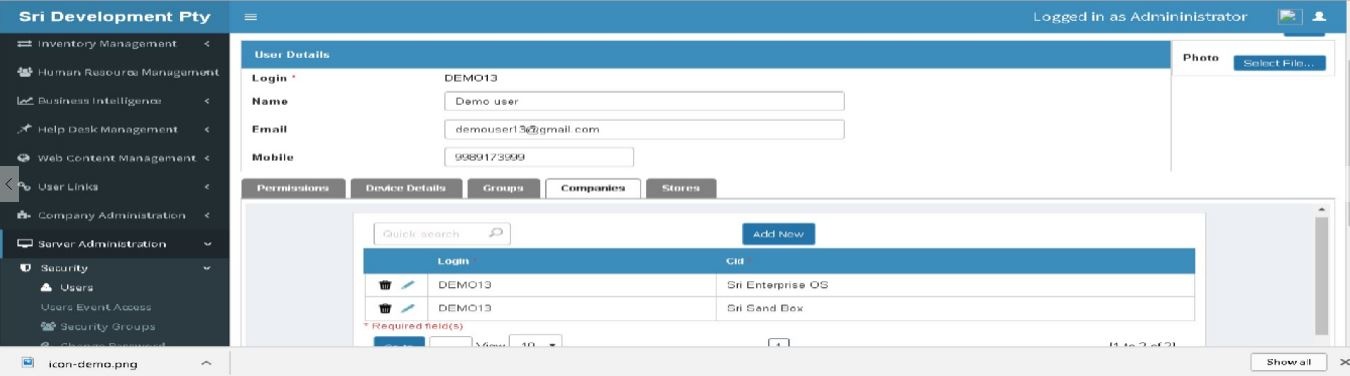
Task: Click DEMO13 login in Sri Enterprise OS row
Action: (465, 285)
